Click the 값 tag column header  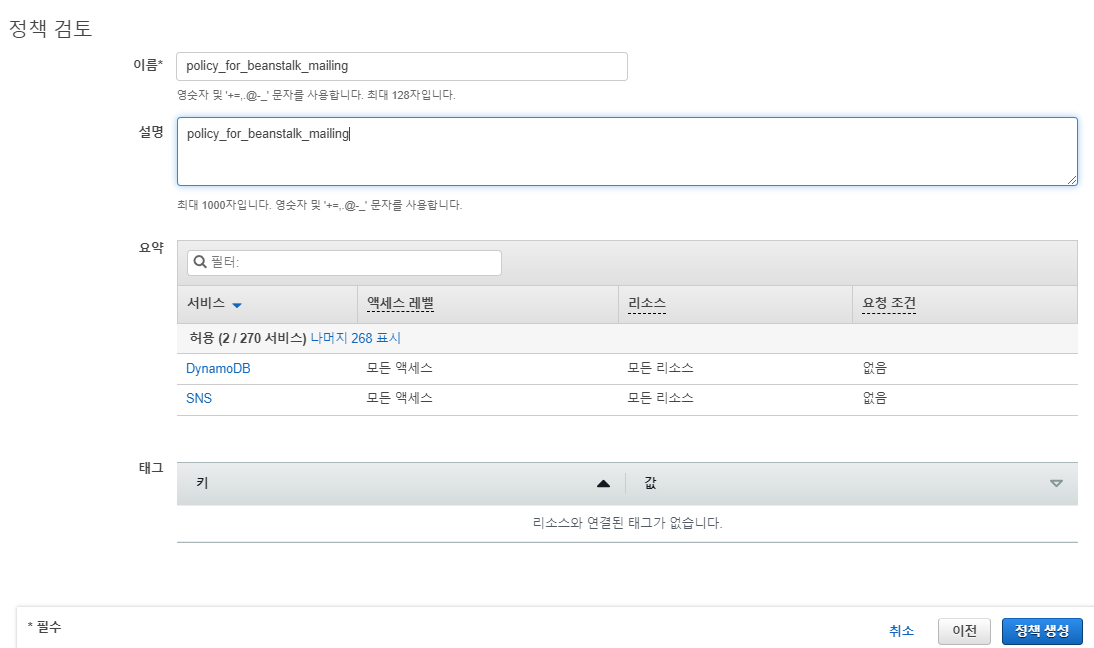(650, 483)
